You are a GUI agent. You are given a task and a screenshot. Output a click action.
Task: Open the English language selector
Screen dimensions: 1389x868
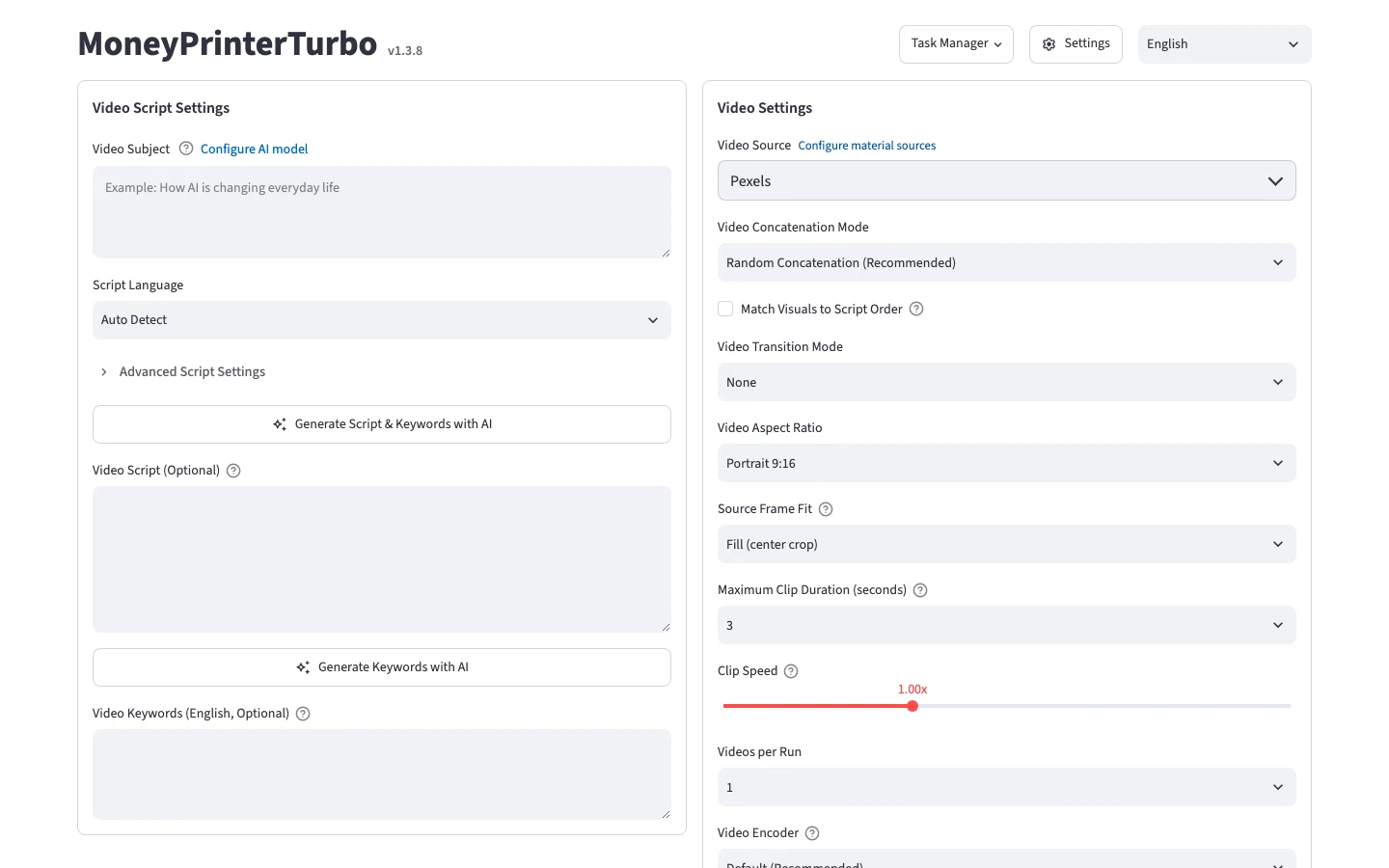tap(1224, 44)
